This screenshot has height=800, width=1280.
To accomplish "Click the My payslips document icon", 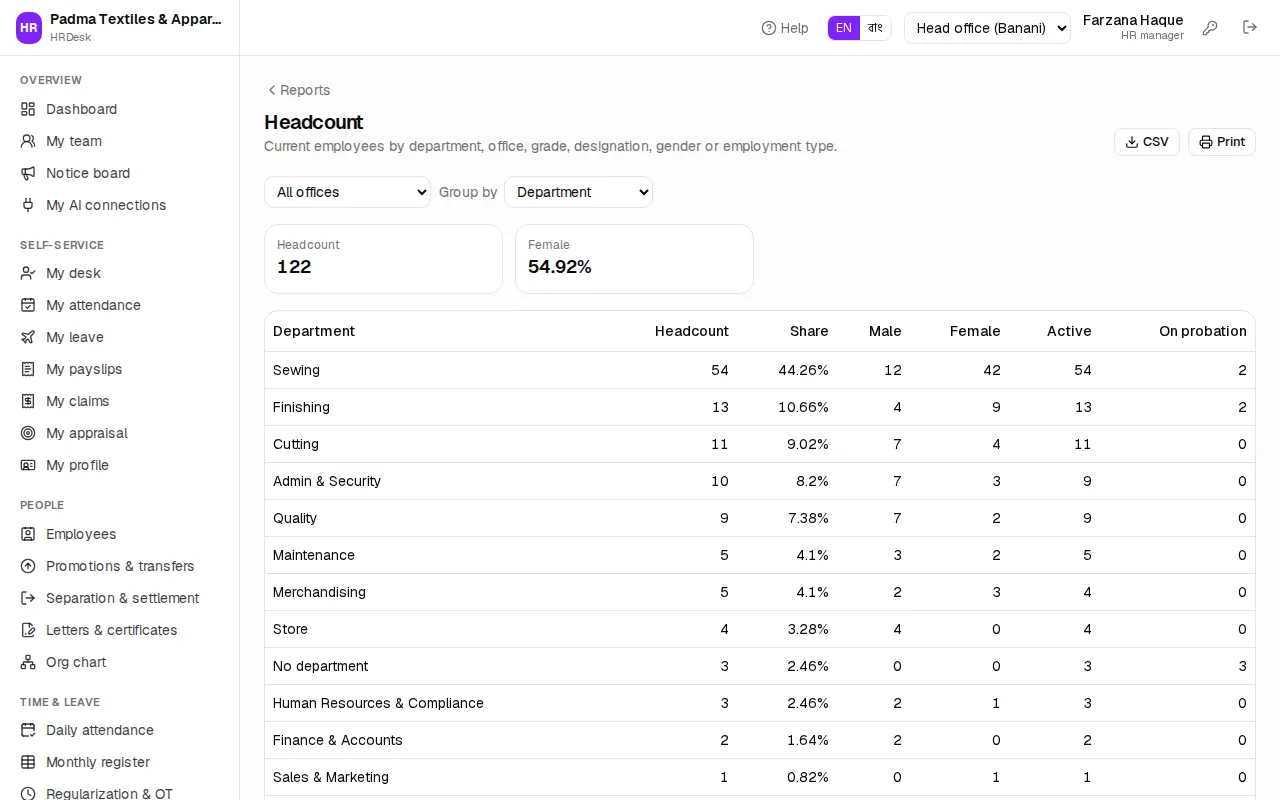I will pos(28,369).
